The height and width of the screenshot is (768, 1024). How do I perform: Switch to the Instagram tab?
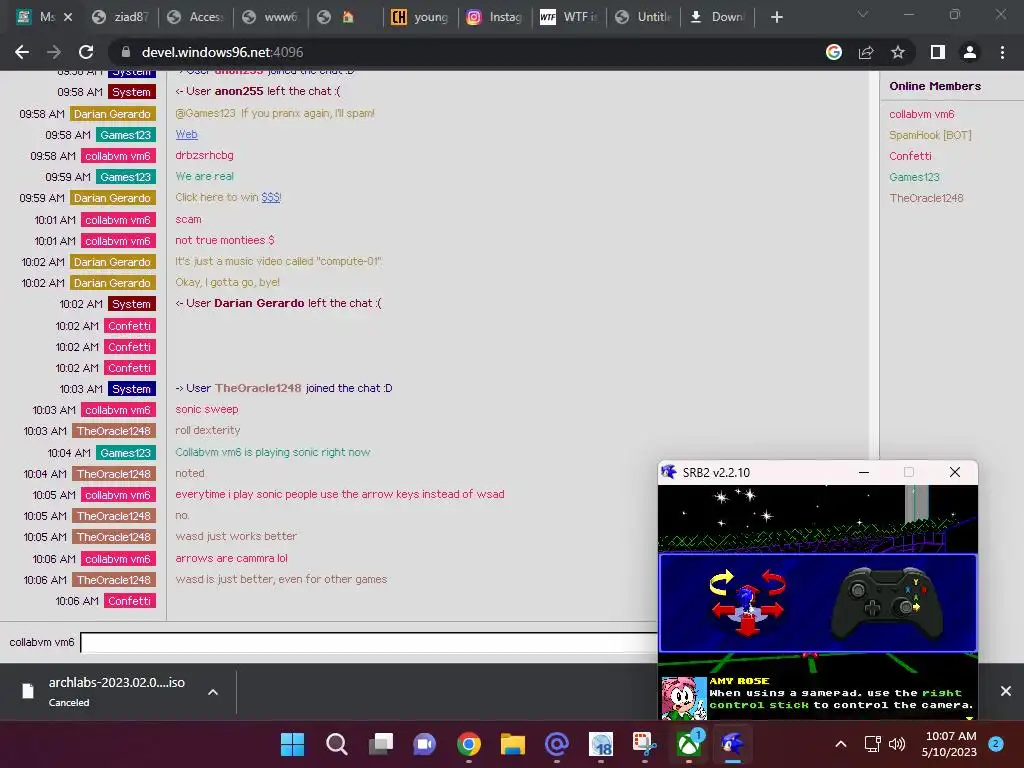click(x=494, y=17)
